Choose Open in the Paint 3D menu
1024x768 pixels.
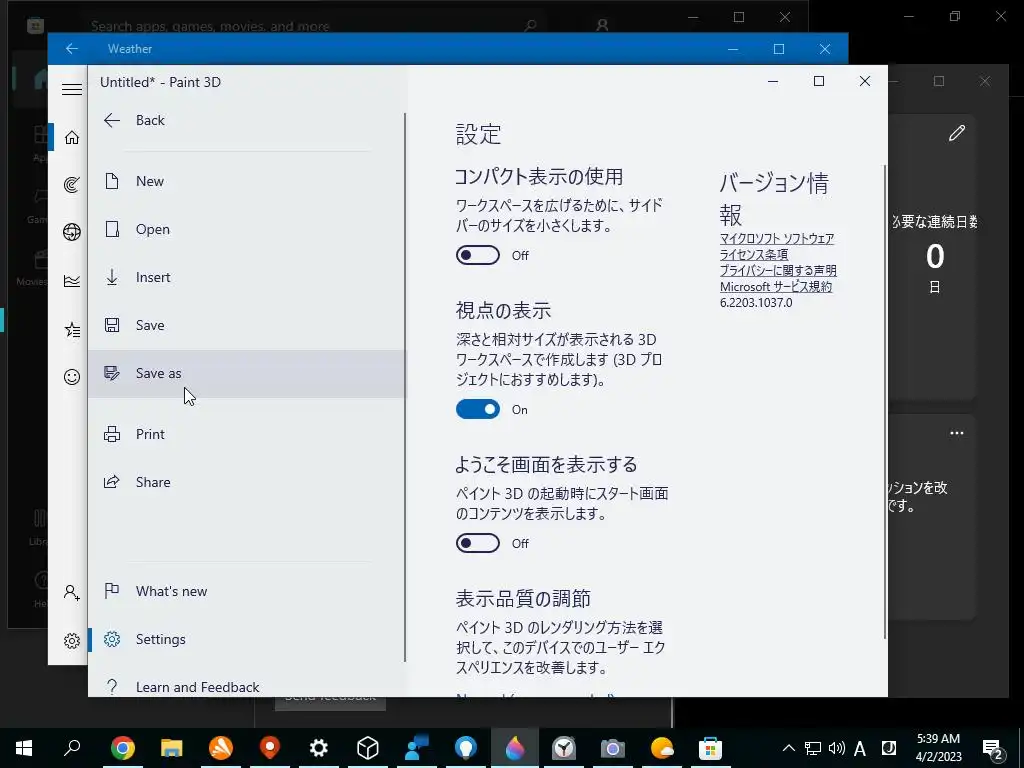(x=247, y=229)
